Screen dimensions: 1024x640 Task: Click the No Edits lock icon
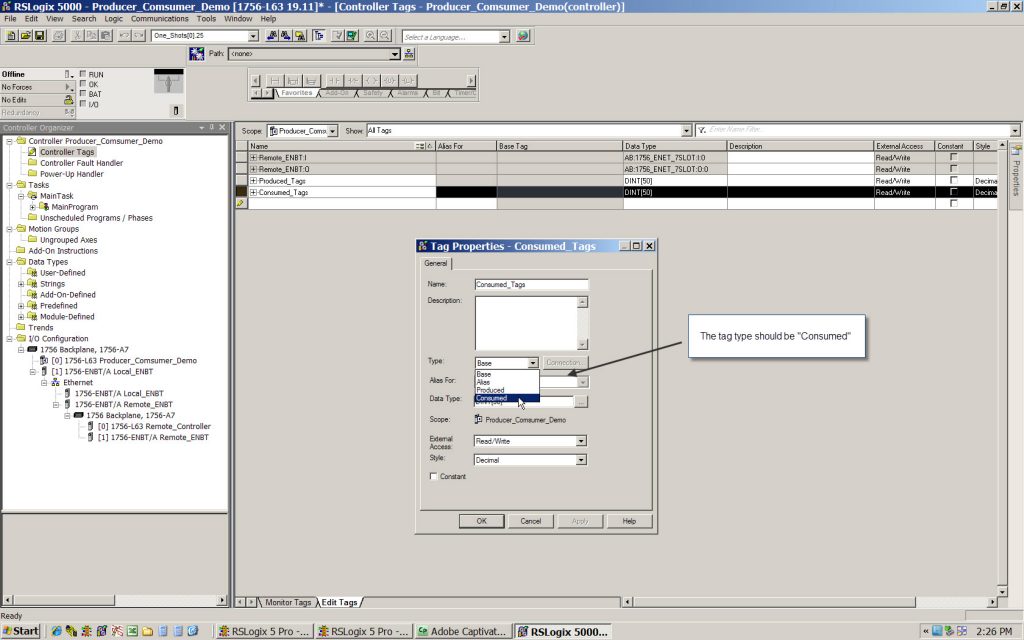click(69, 100)
